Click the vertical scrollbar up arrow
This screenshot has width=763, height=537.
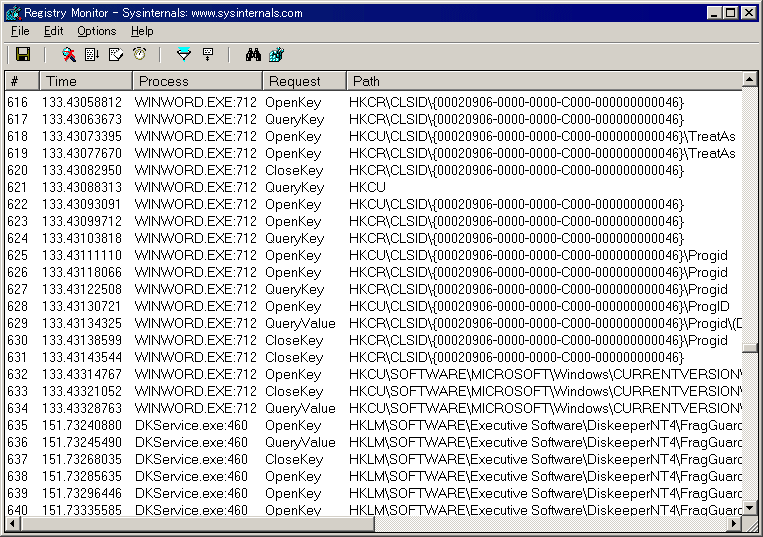749,79
